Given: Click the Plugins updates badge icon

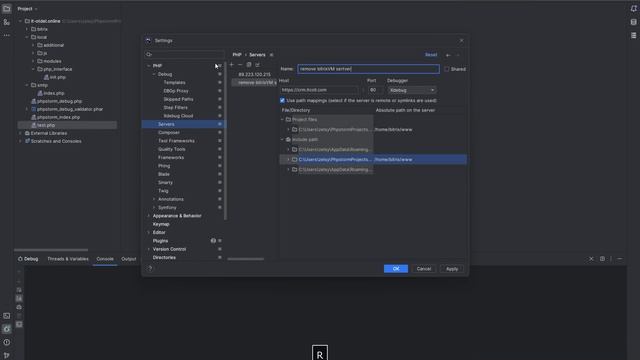Looking at the screenshot, I should [213, 241].
